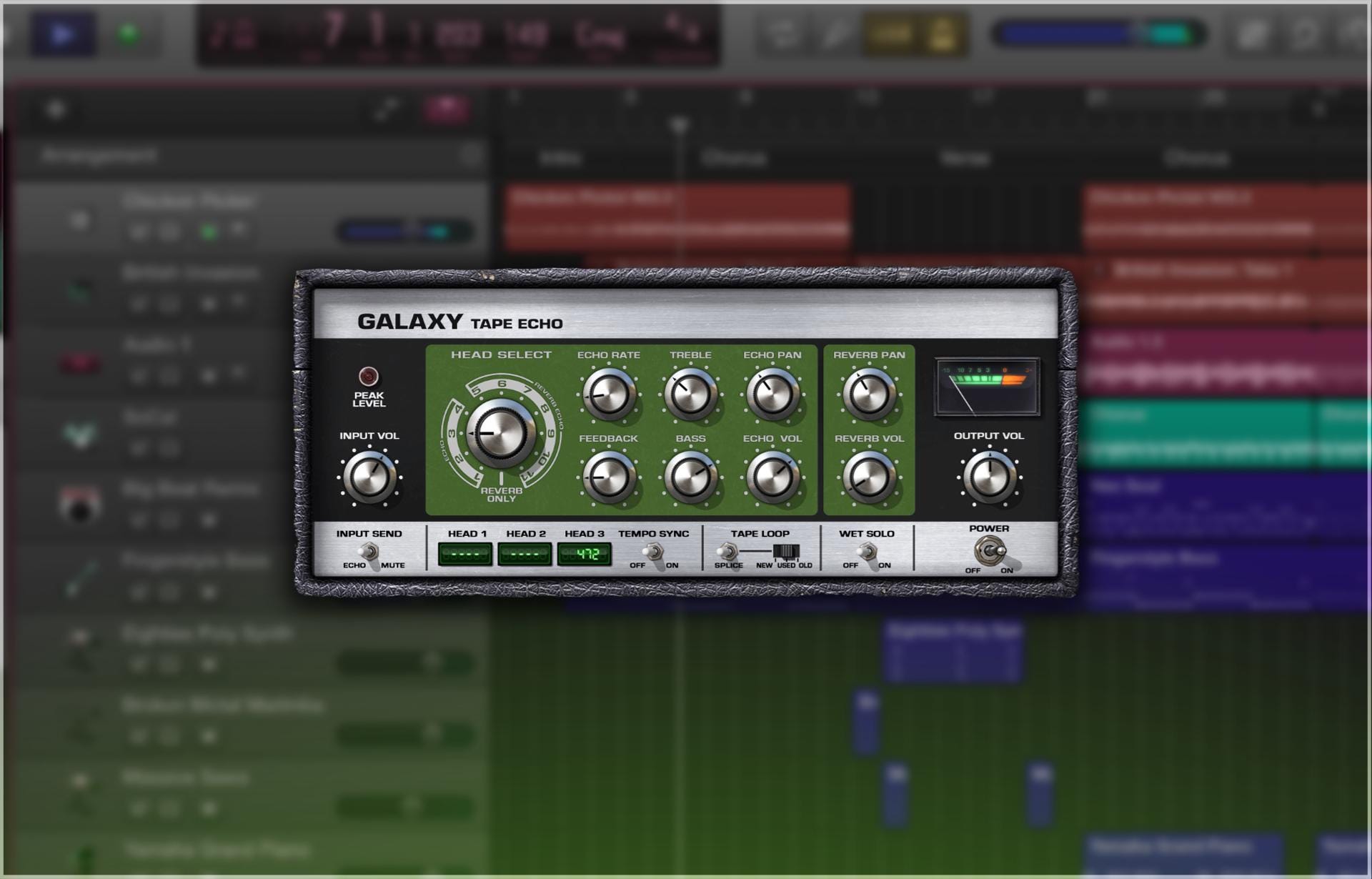Image resolution: width=1372 pixels, height=879 pixels.
Task: Click the Head 1 time display
Action: [465, 554]
